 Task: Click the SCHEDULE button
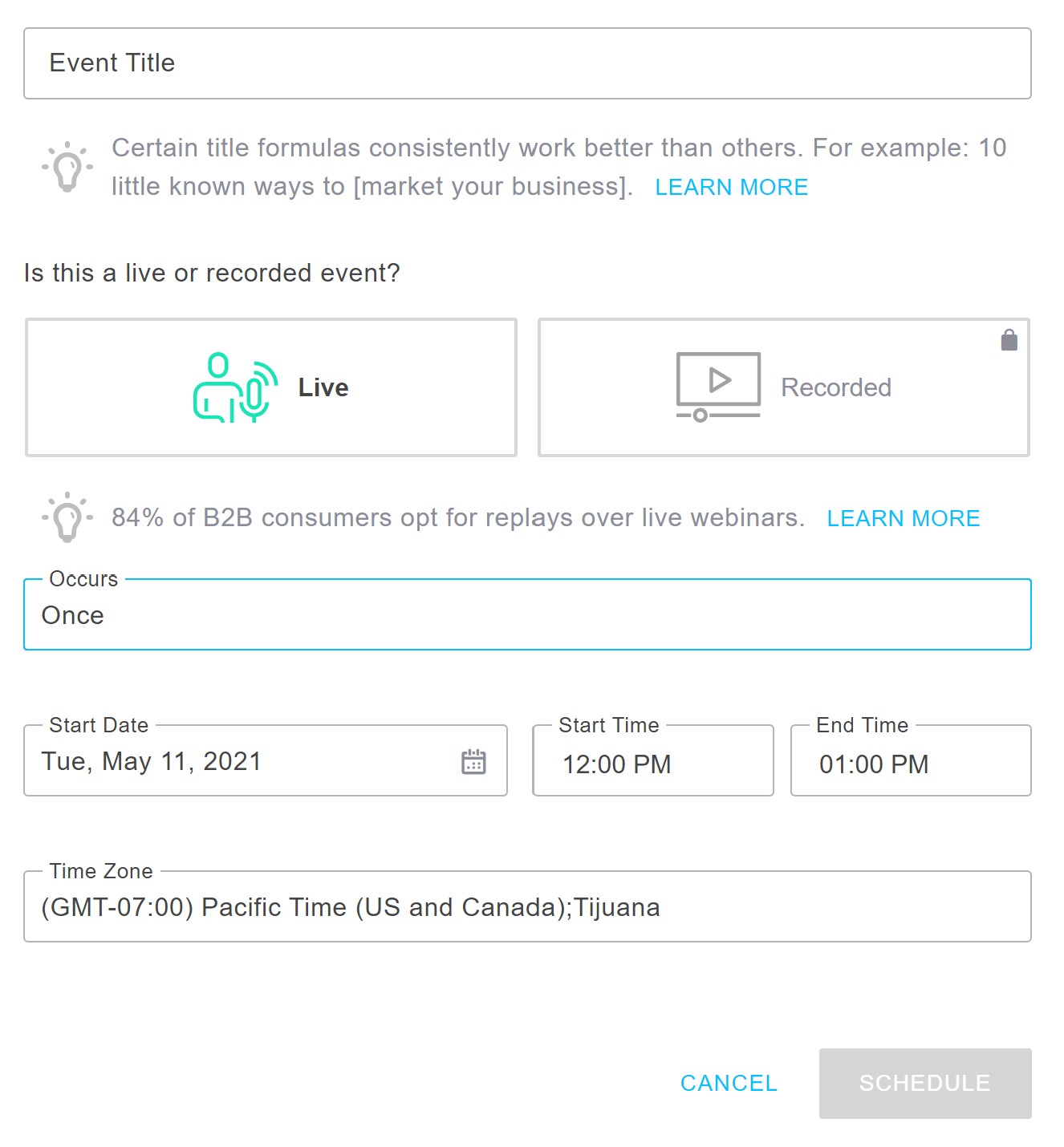(x=924, y=1083)
